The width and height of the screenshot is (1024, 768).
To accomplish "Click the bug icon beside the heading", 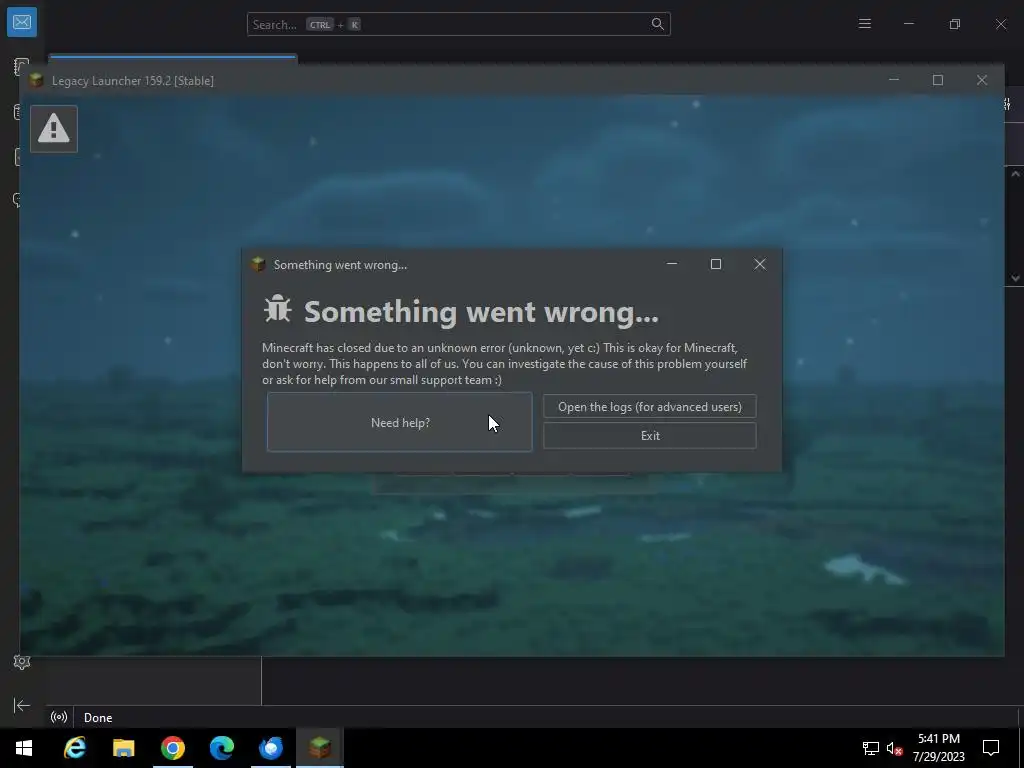I will coord(278,309).
